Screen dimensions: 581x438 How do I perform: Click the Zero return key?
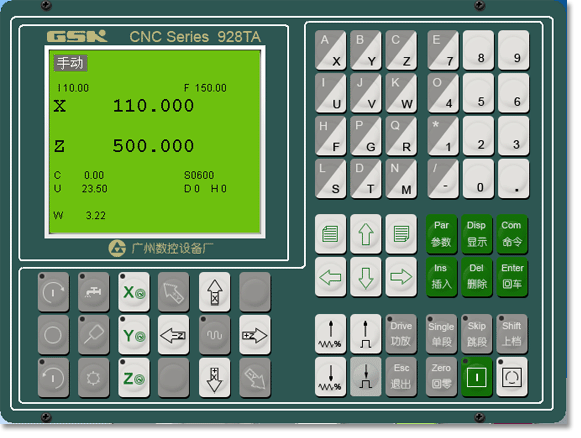click(441, 376)
